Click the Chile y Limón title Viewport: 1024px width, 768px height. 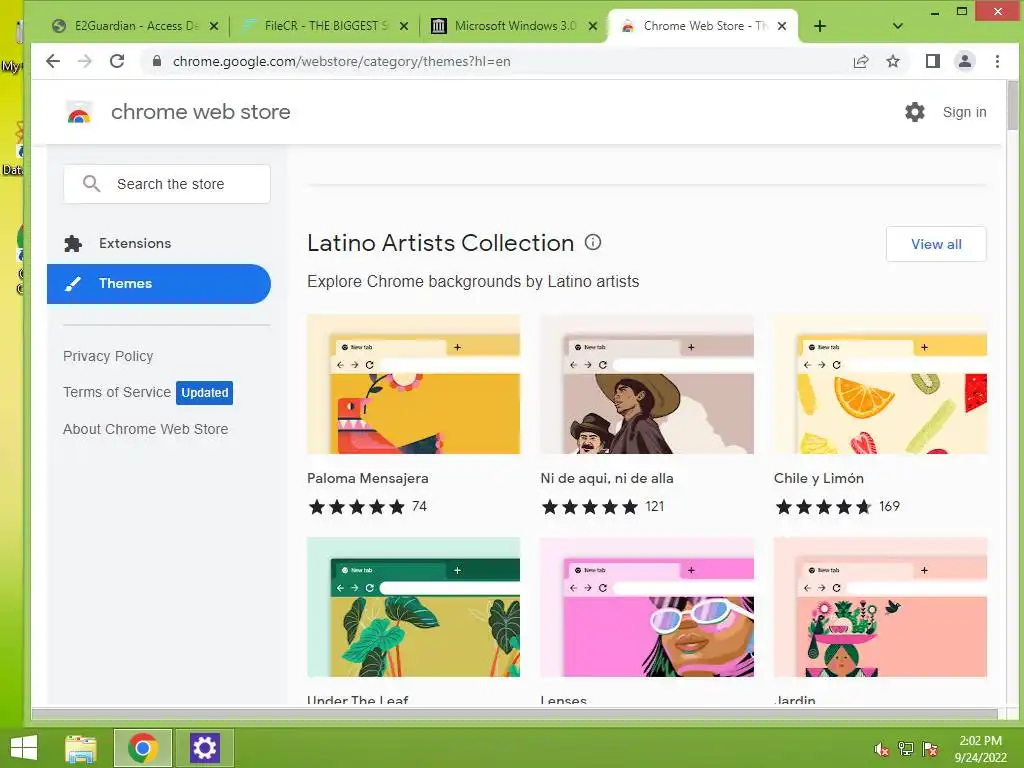tap(818, 478)
